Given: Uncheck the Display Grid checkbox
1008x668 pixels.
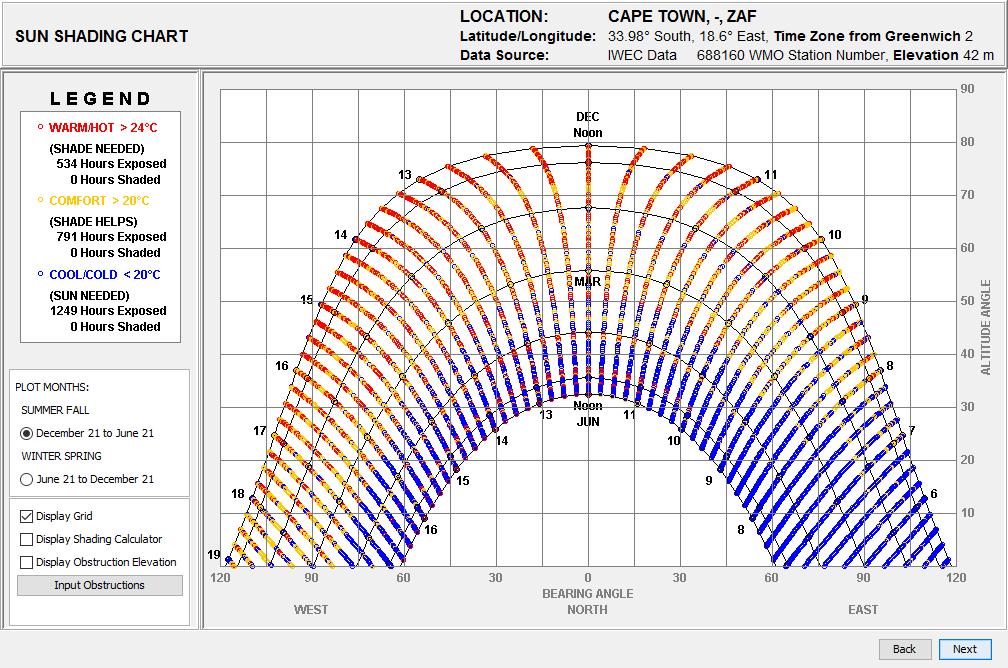Looking at the screenshot, I should point(26,516).
